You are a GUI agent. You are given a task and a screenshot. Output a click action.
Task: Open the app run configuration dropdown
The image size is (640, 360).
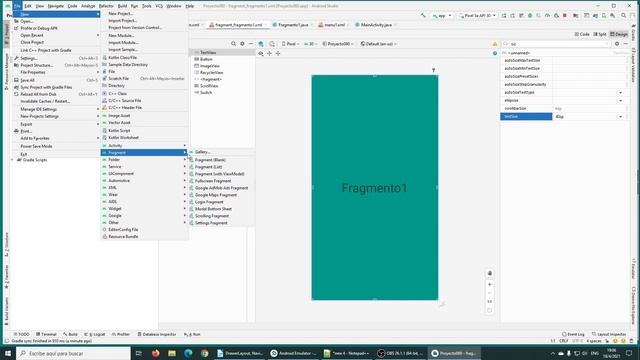coord(442,16)
